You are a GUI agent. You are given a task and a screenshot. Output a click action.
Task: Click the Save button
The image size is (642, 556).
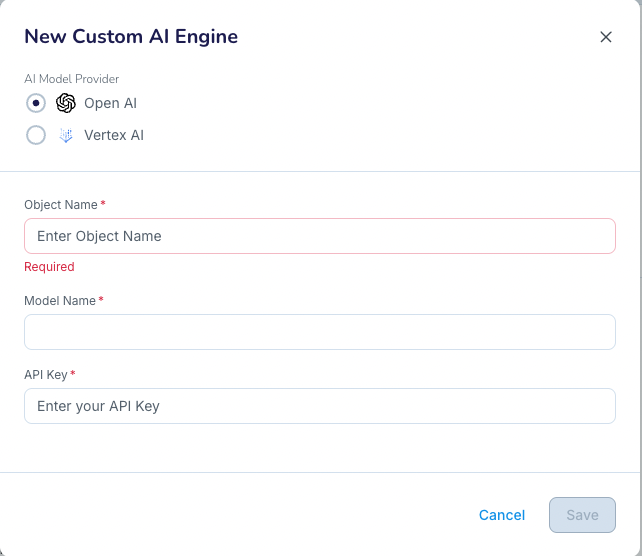pyautogui.click(x=582, y=515)
